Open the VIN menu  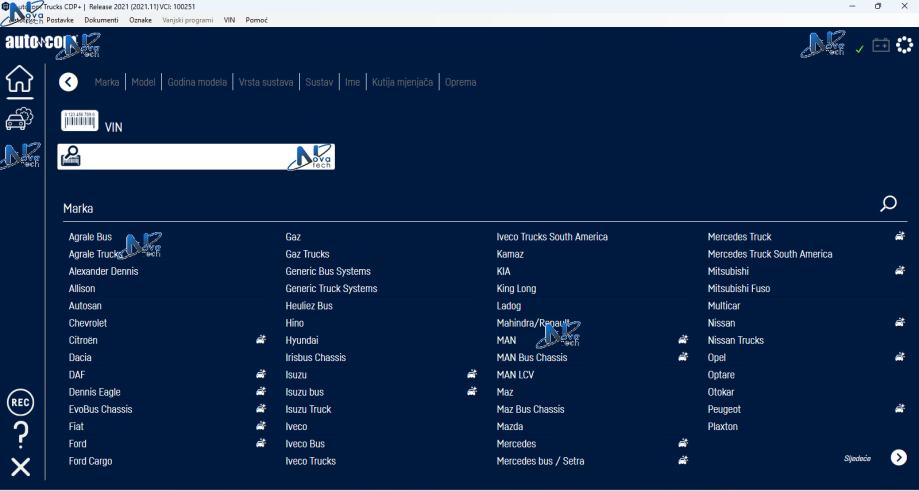[229, 20]
